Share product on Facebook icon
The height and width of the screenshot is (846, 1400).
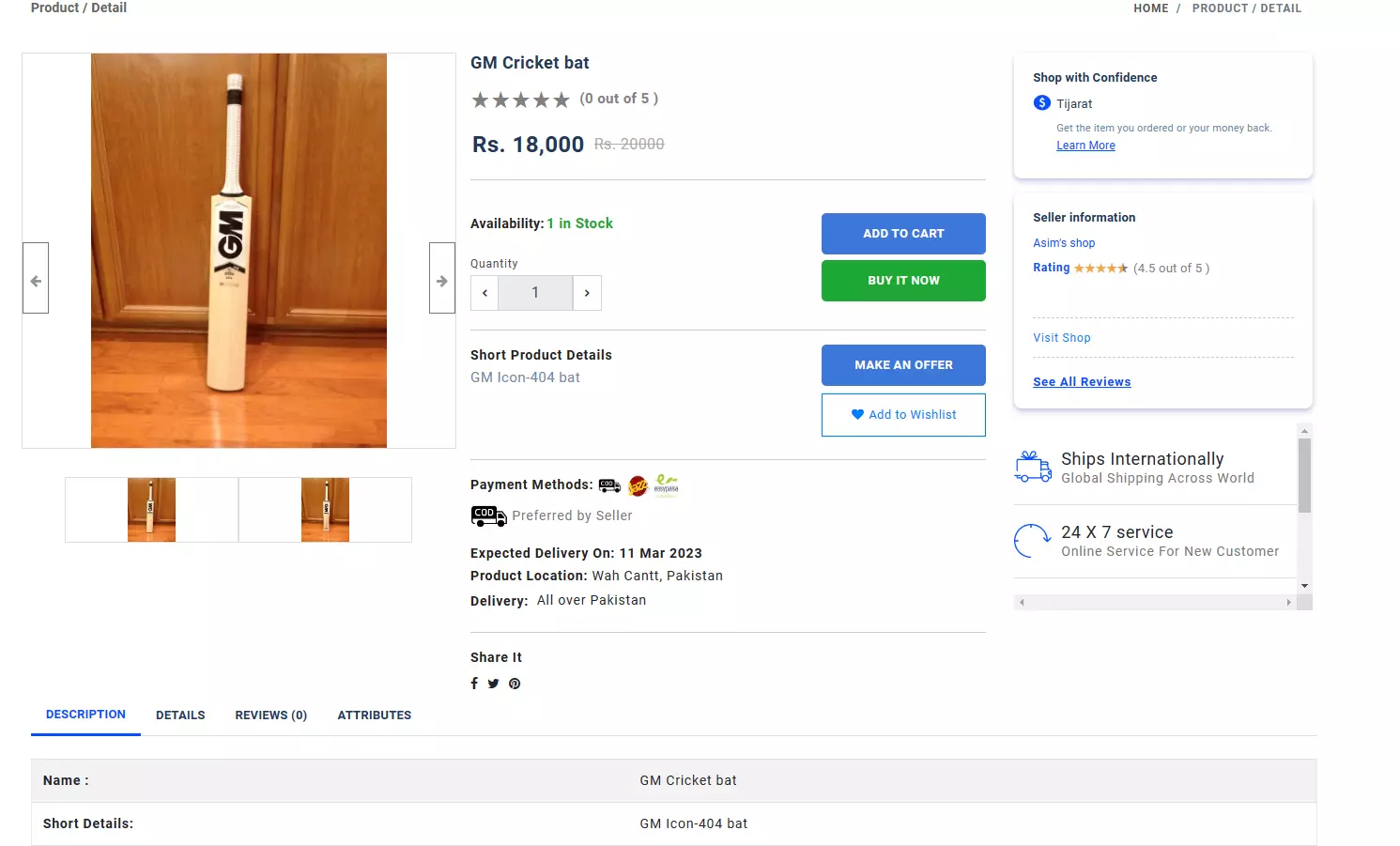click(474, 684)
